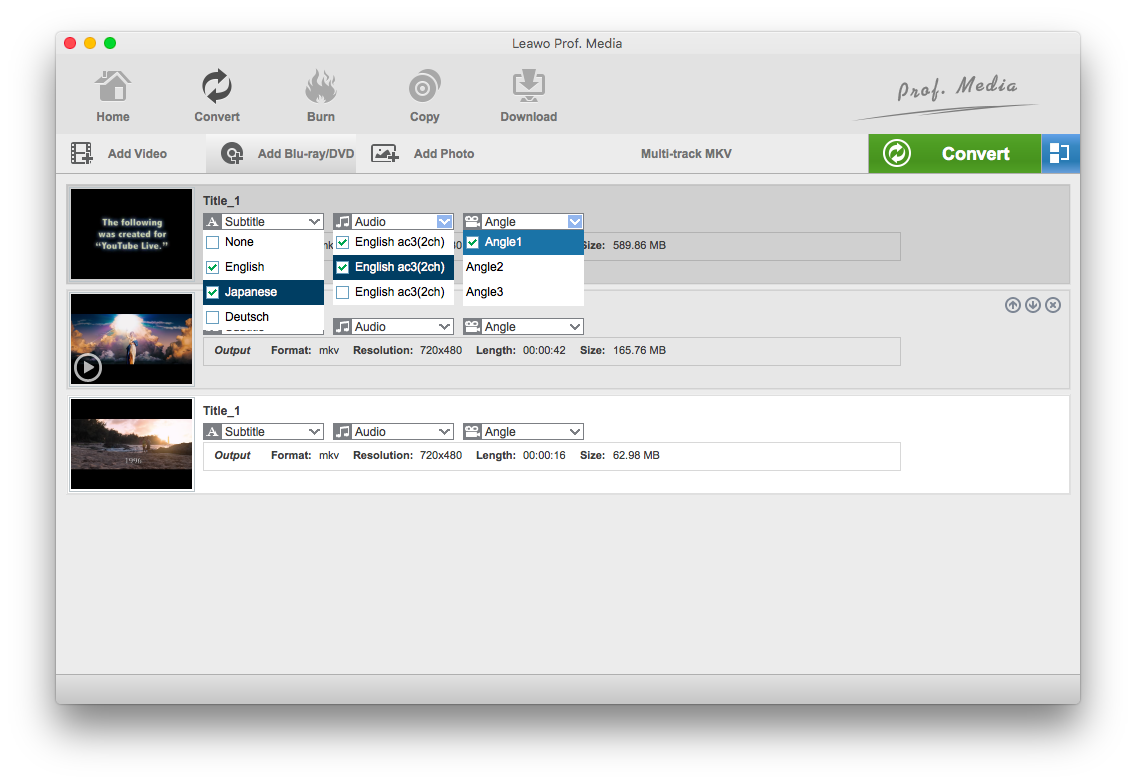Click the Add Video film icon
The width and height of the screenshot is (1136, 784).
pos(81,154)
